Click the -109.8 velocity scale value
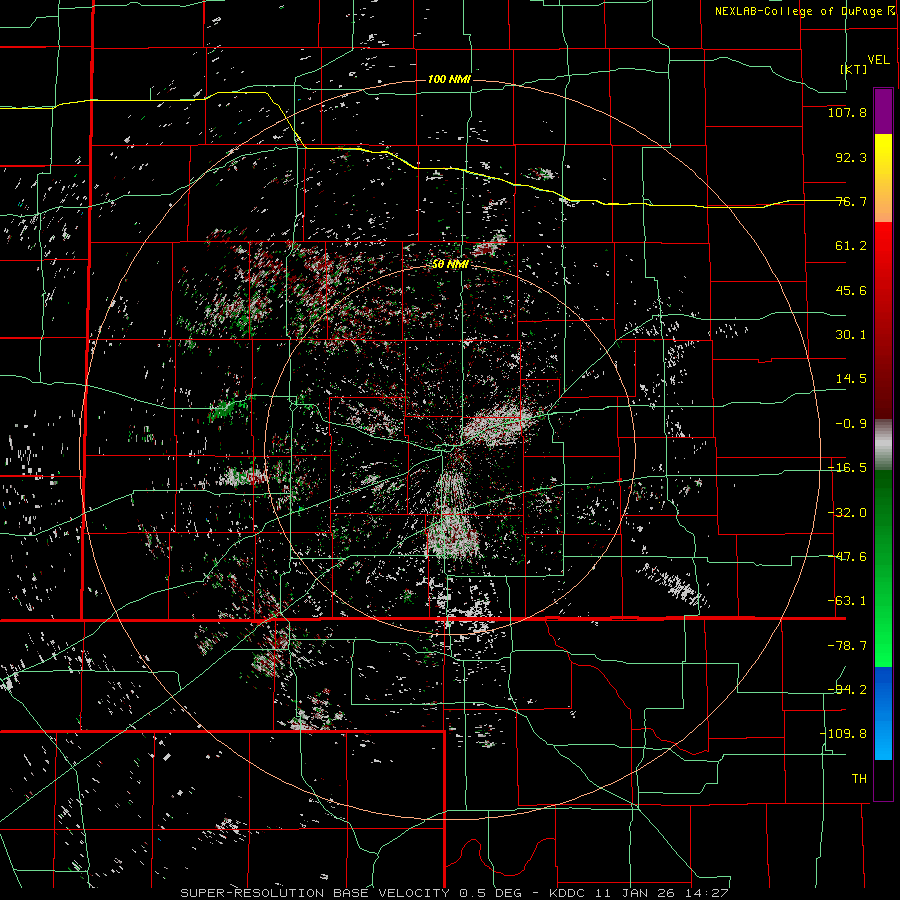Viewport: 900px width, 900px height. 844,734
